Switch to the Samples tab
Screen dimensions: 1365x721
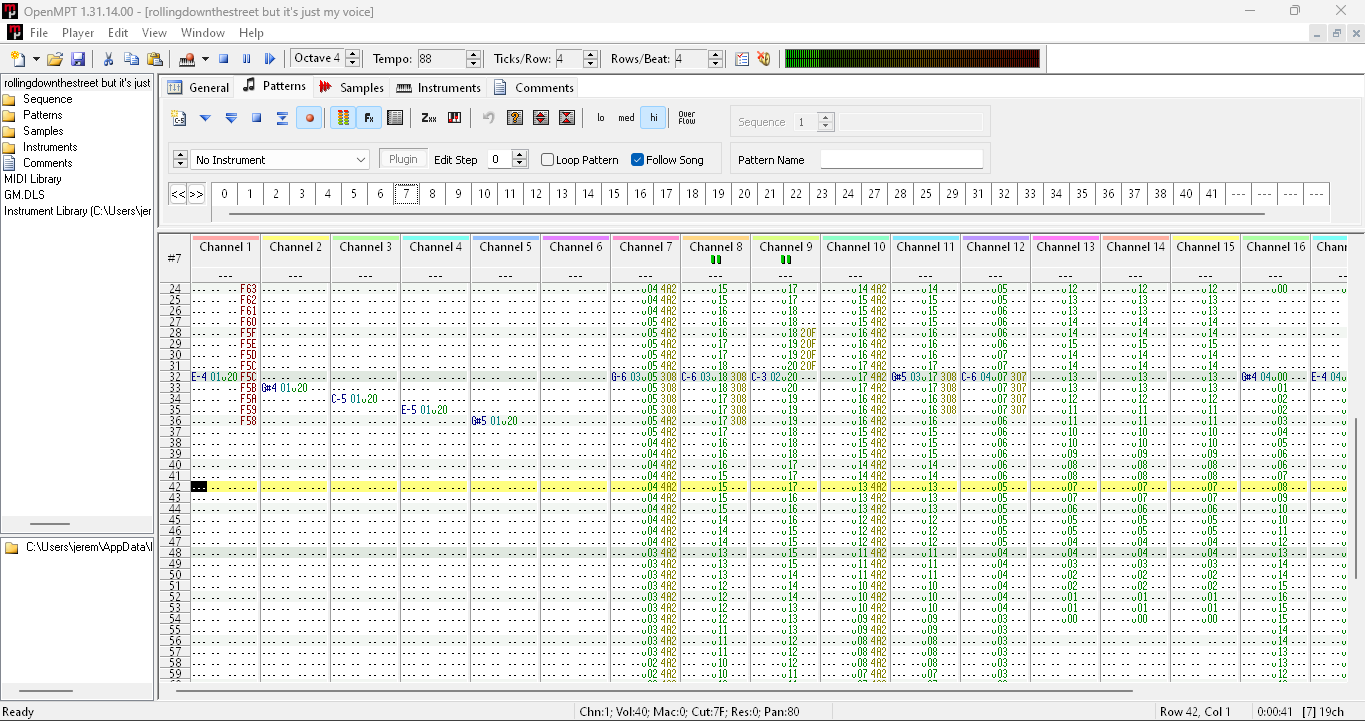(x=351, y=87)
